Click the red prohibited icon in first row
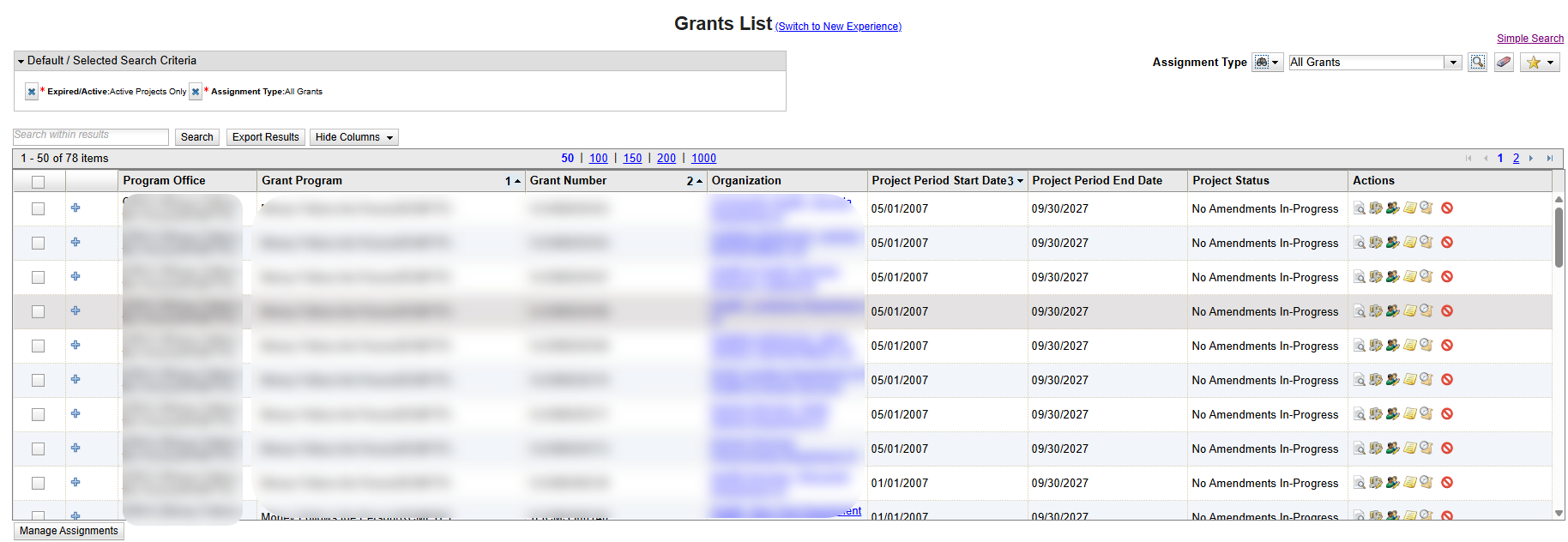 [1447, 208]
